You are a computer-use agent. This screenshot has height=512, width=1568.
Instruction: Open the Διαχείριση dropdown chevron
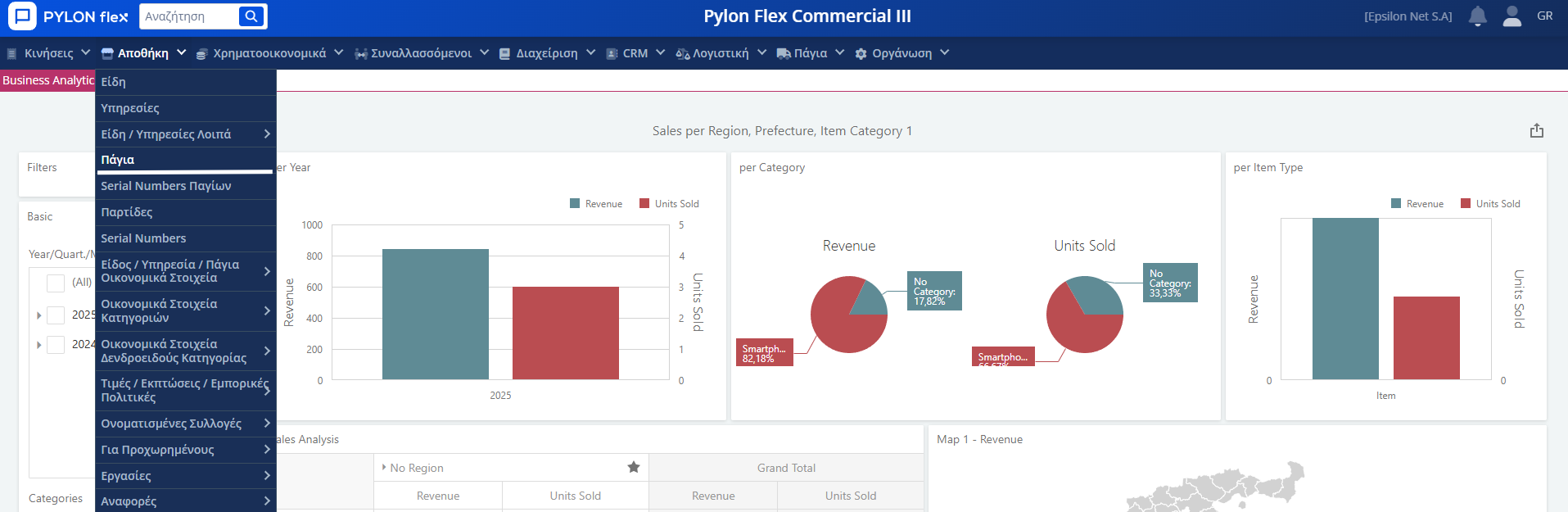(590, 52)
